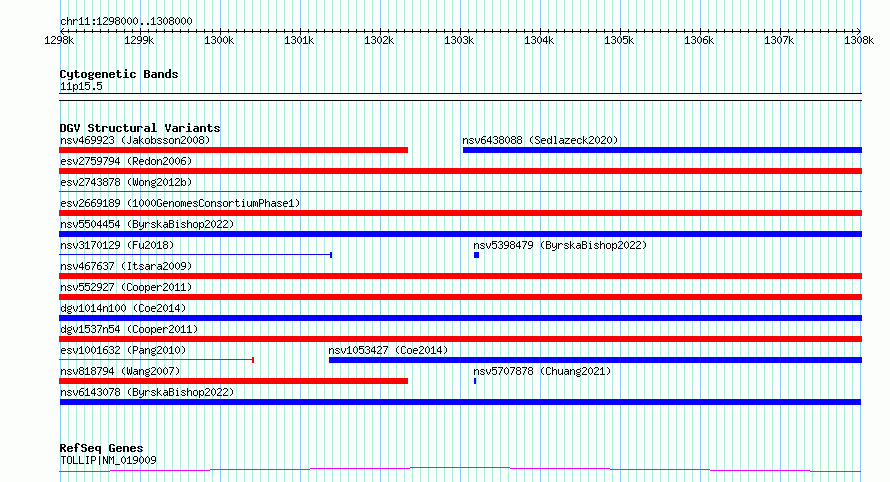Click the nsv6143078 blue variant bar
This screenshot has width=890, height=482.
460,402
